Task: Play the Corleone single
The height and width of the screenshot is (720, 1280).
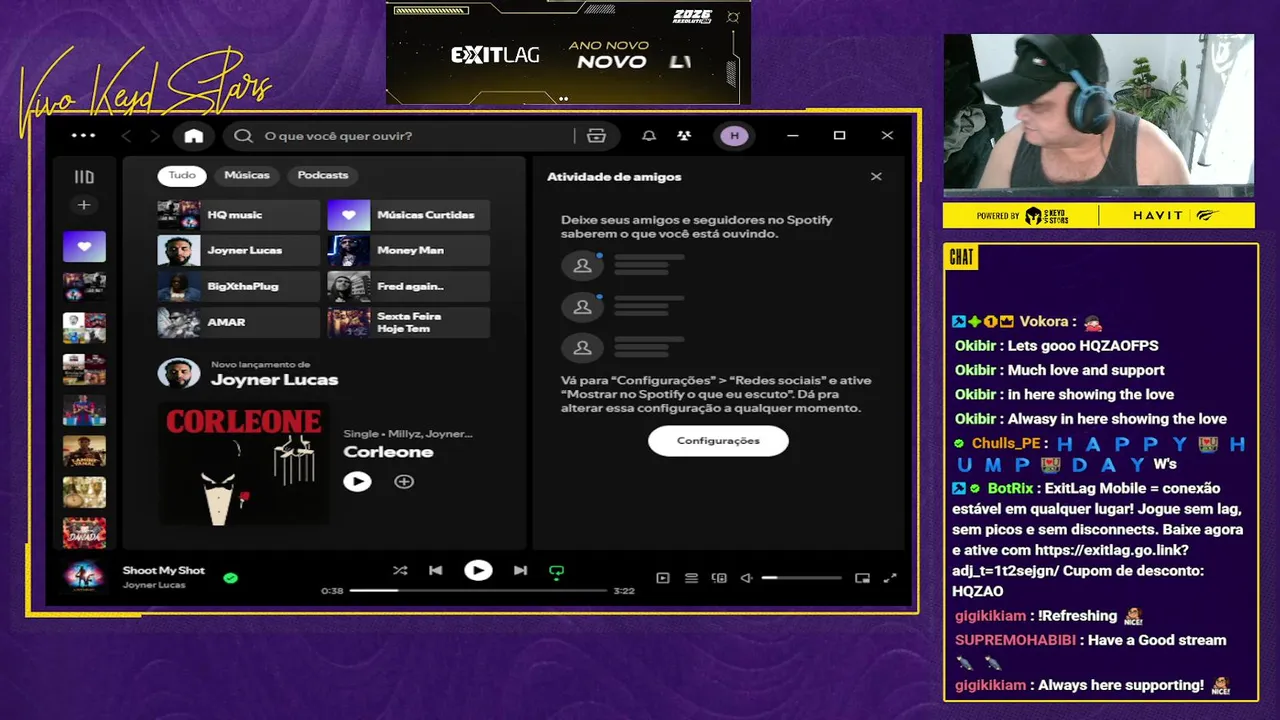Action: (357, 482)
